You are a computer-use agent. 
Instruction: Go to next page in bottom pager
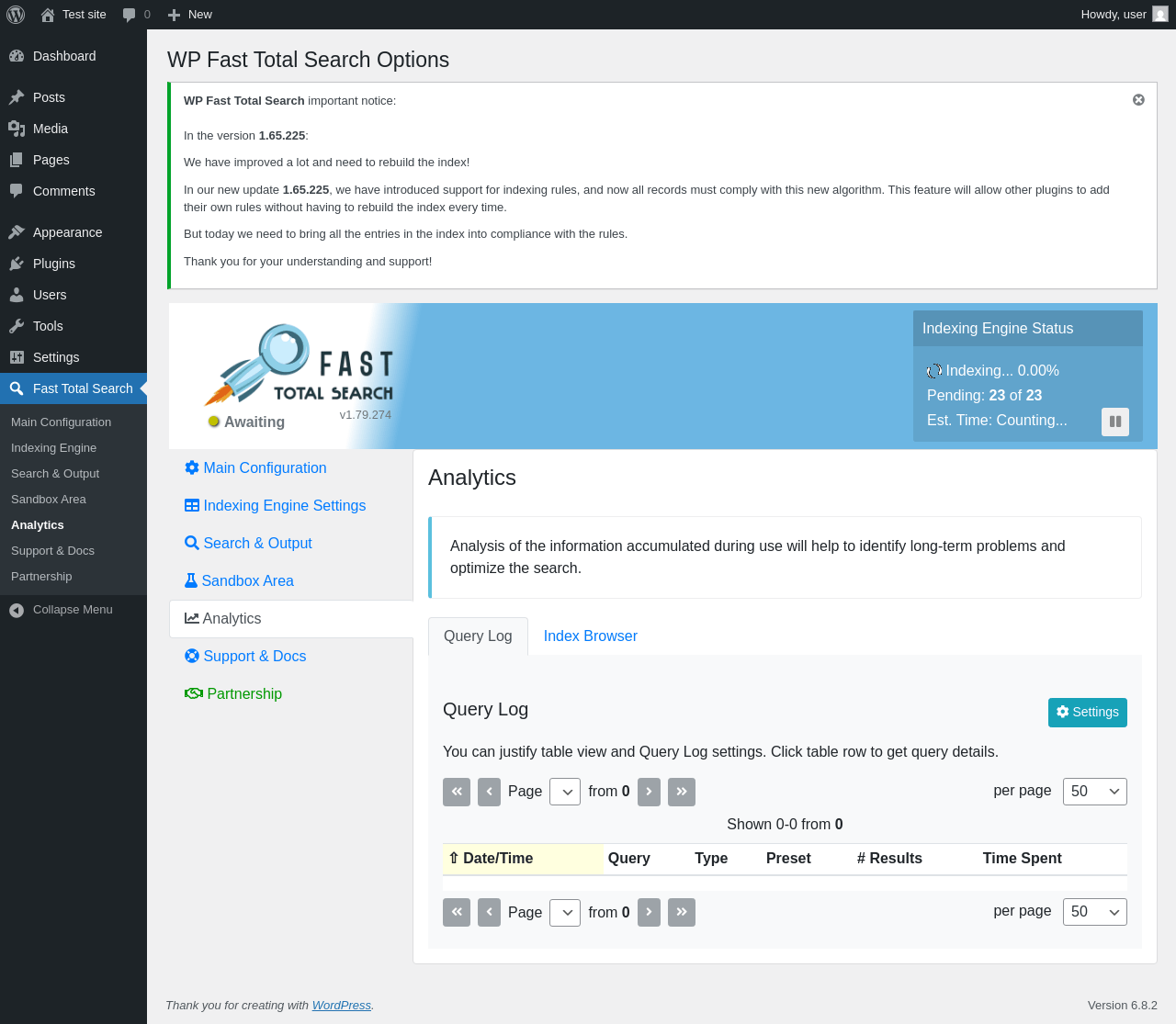coord(649,912)
